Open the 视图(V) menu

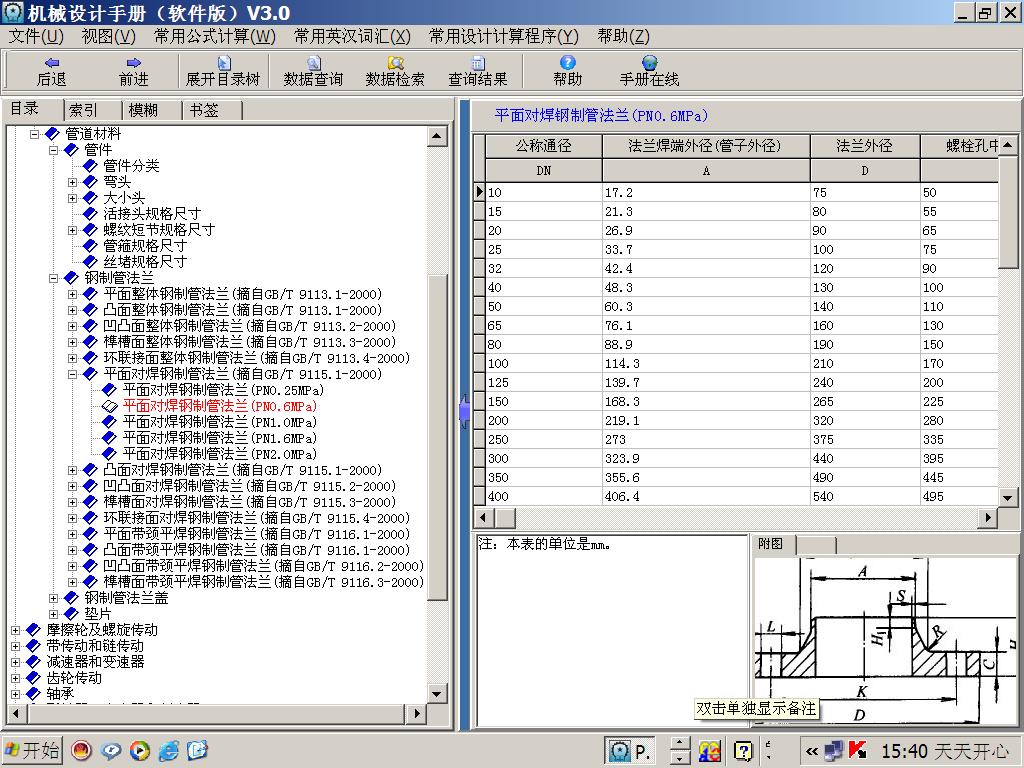point(108,36)
